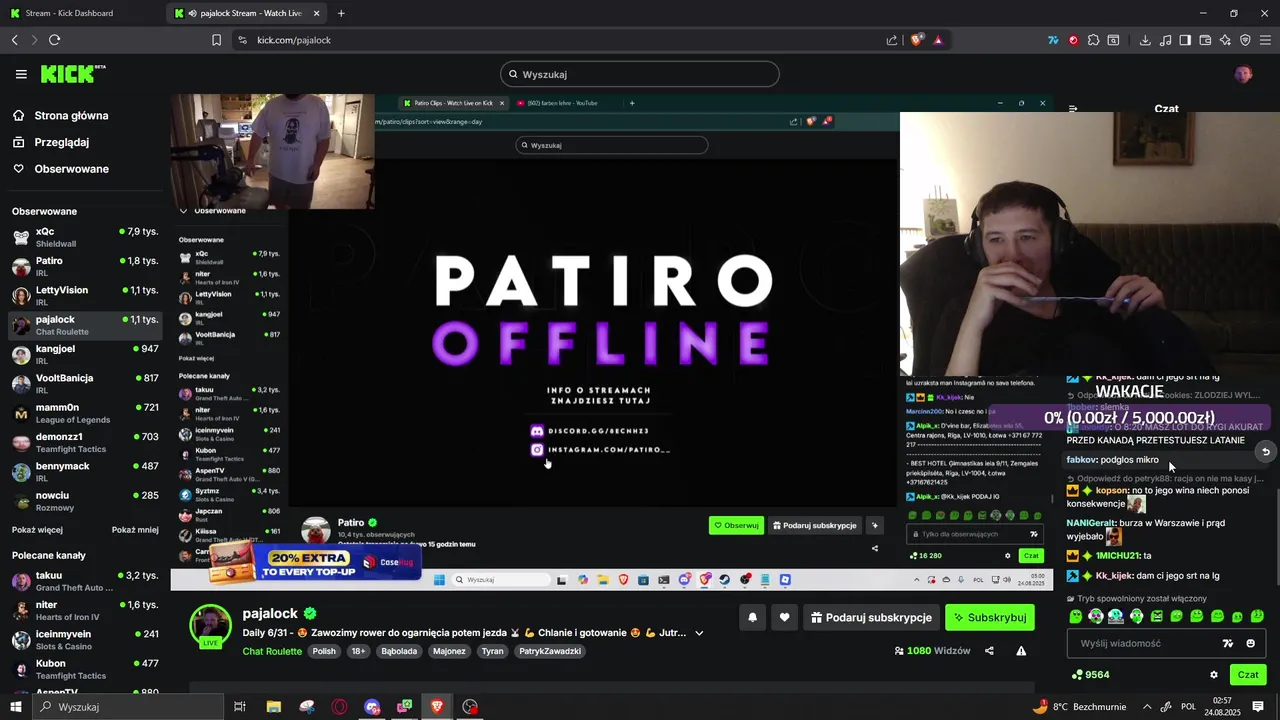The width and height of the screenshot is (1280, 720).
Task: Go to Strona główna
Action: point(71,116)
